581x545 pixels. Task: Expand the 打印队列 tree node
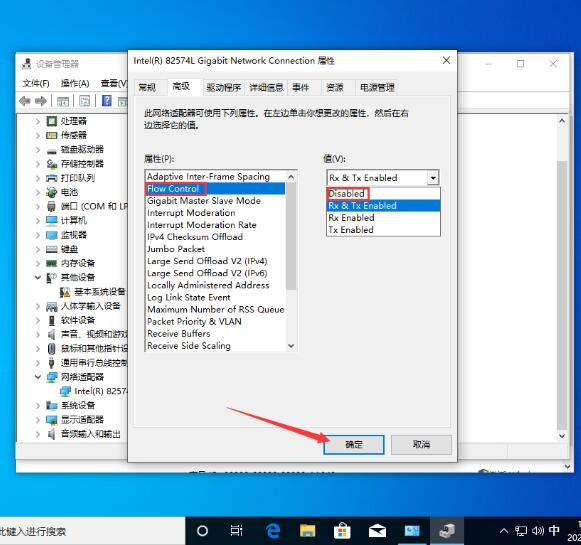point(37,178)
